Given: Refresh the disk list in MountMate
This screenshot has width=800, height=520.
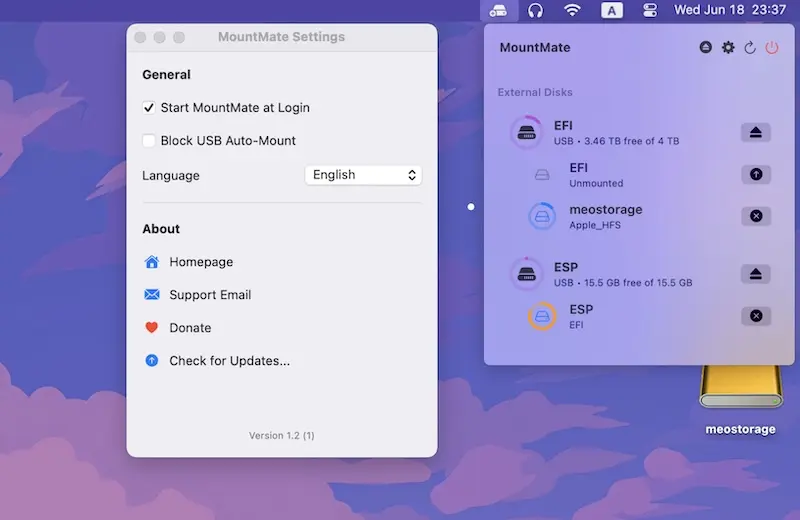Looking at the screenshot, I should (x=749, y=47).
